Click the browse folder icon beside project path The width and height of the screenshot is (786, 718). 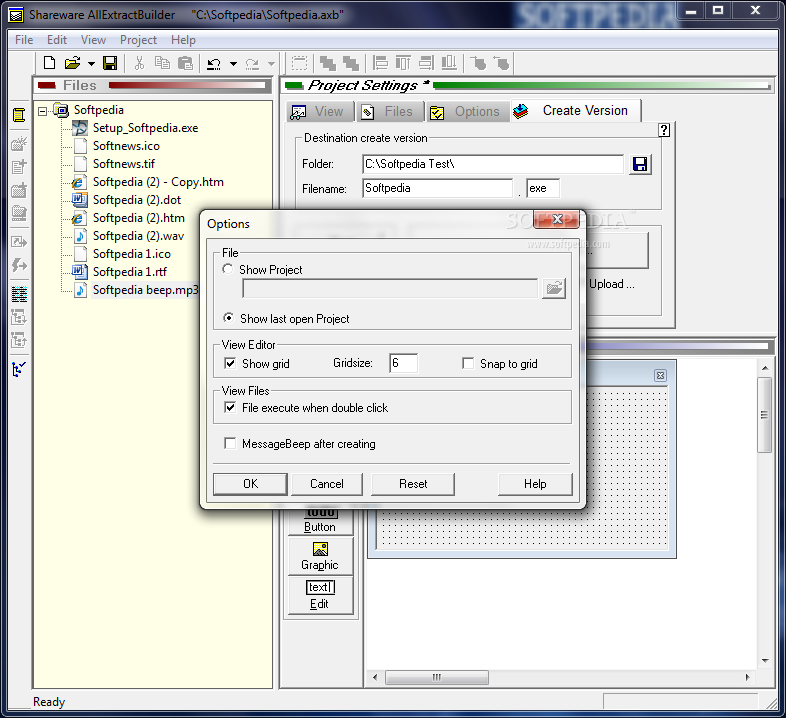click(554, 288)
